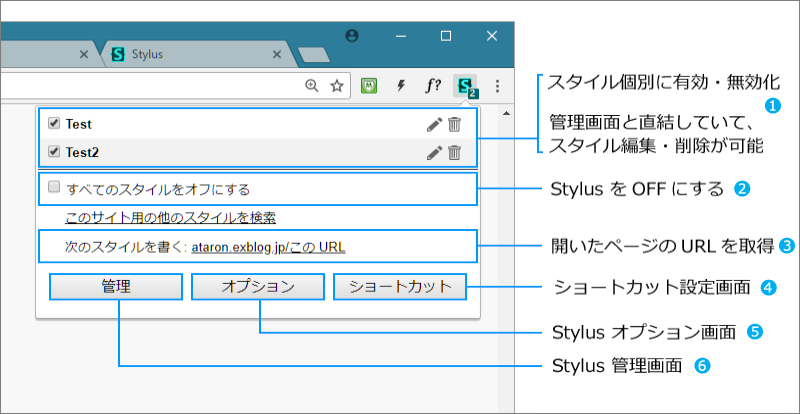Click the この URL link
The image size is (800, 414).
(x=316, y=248)
